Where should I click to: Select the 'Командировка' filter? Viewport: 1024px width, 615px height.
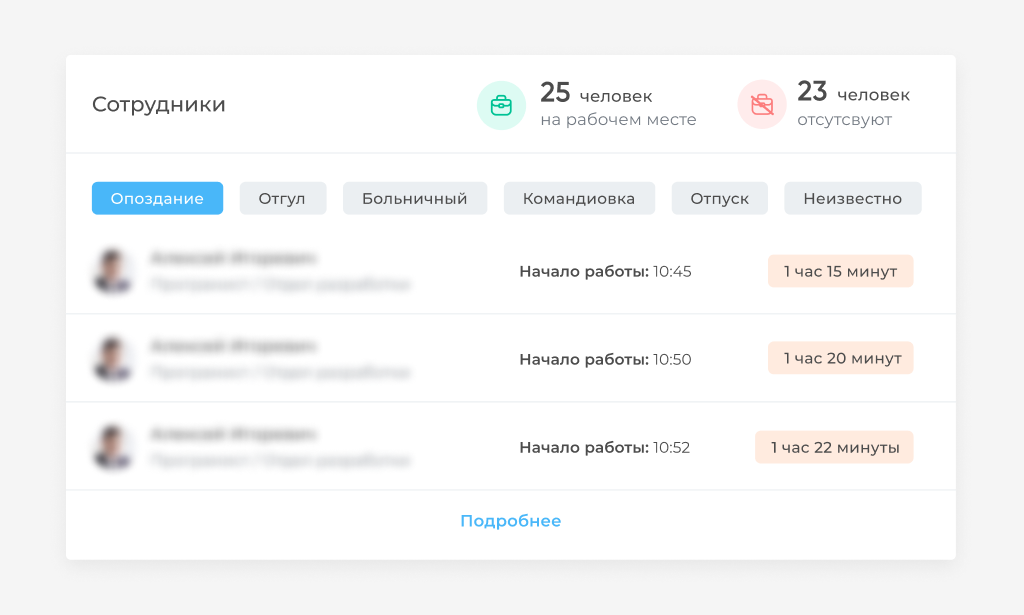coord(579,198)
